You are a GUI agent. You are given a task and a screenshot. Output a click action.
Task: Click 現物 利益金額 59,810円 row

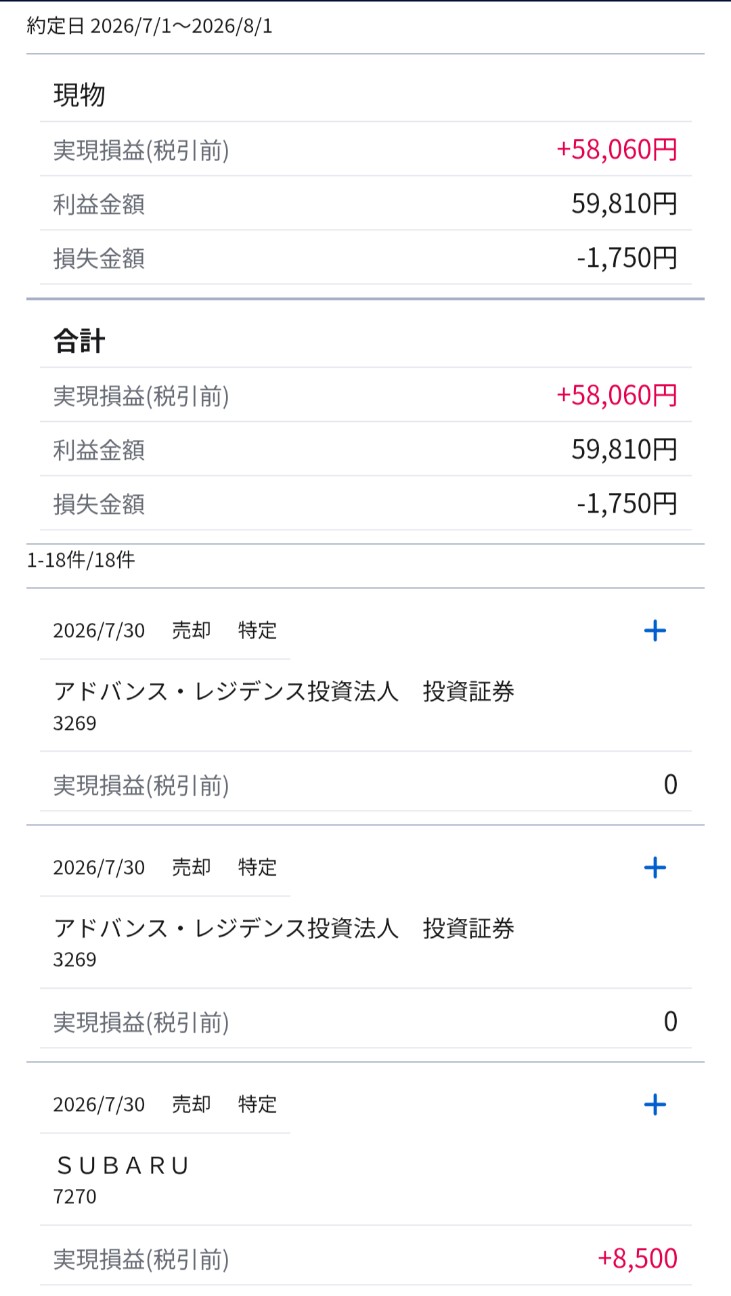(365, 204)
